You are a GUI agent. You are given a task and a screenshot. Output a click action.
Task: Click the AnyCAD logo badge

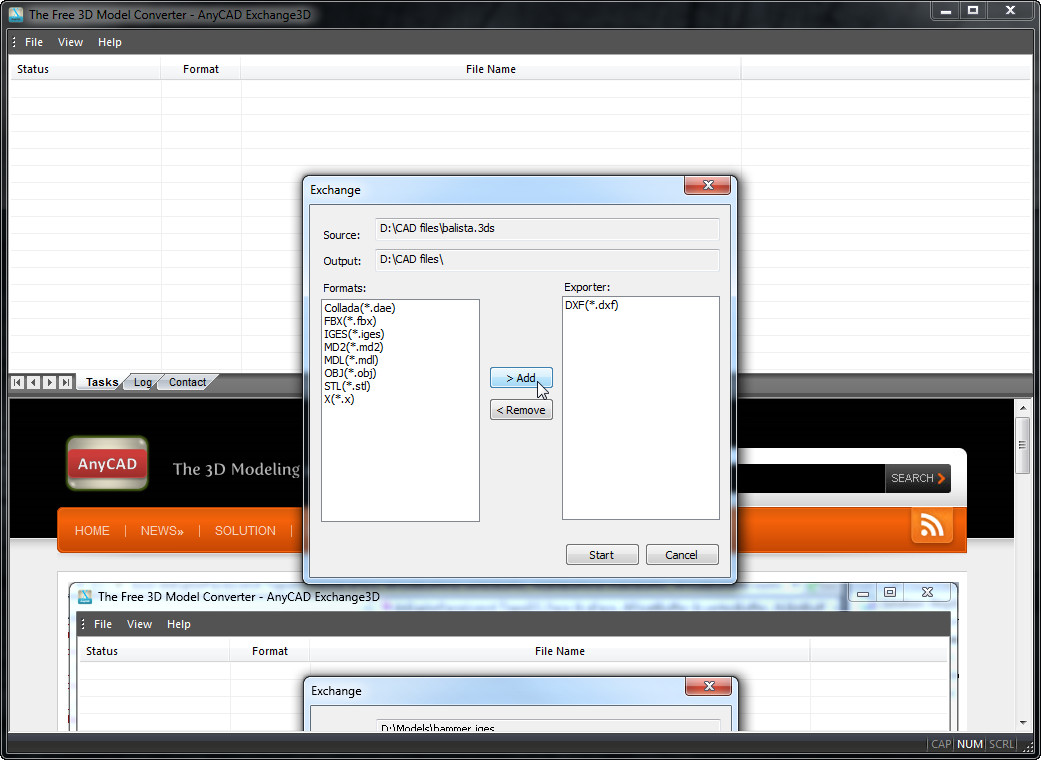107,464
